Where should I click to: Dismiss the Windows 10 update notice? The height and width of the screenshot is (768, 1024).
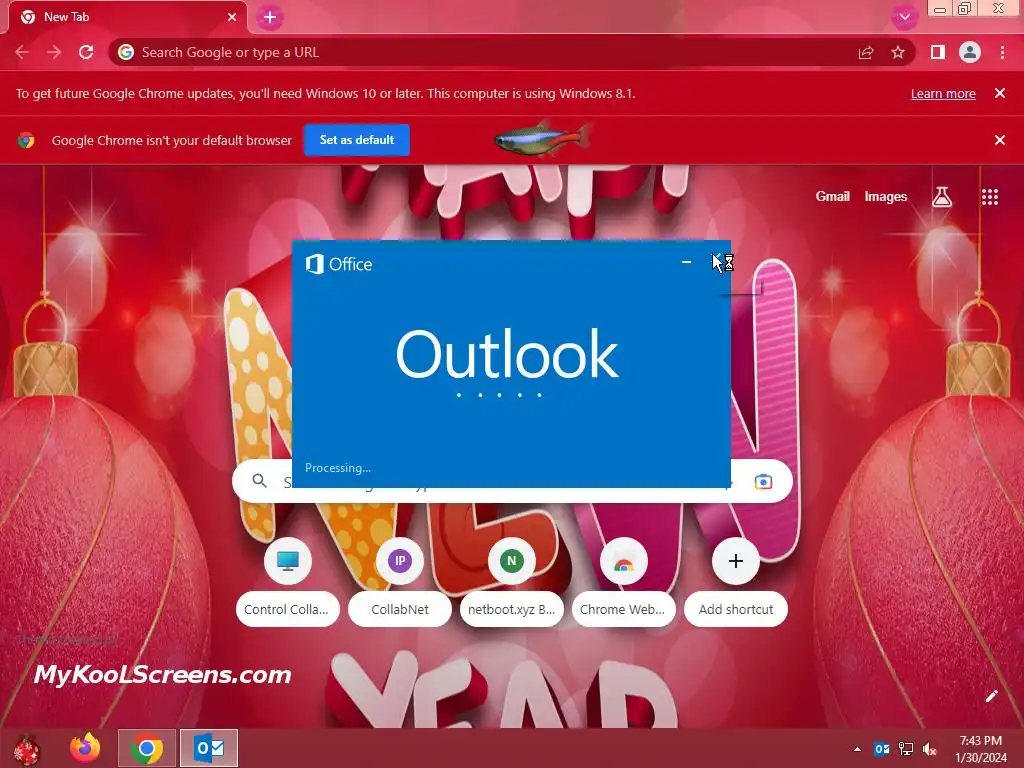(1000, 93)
